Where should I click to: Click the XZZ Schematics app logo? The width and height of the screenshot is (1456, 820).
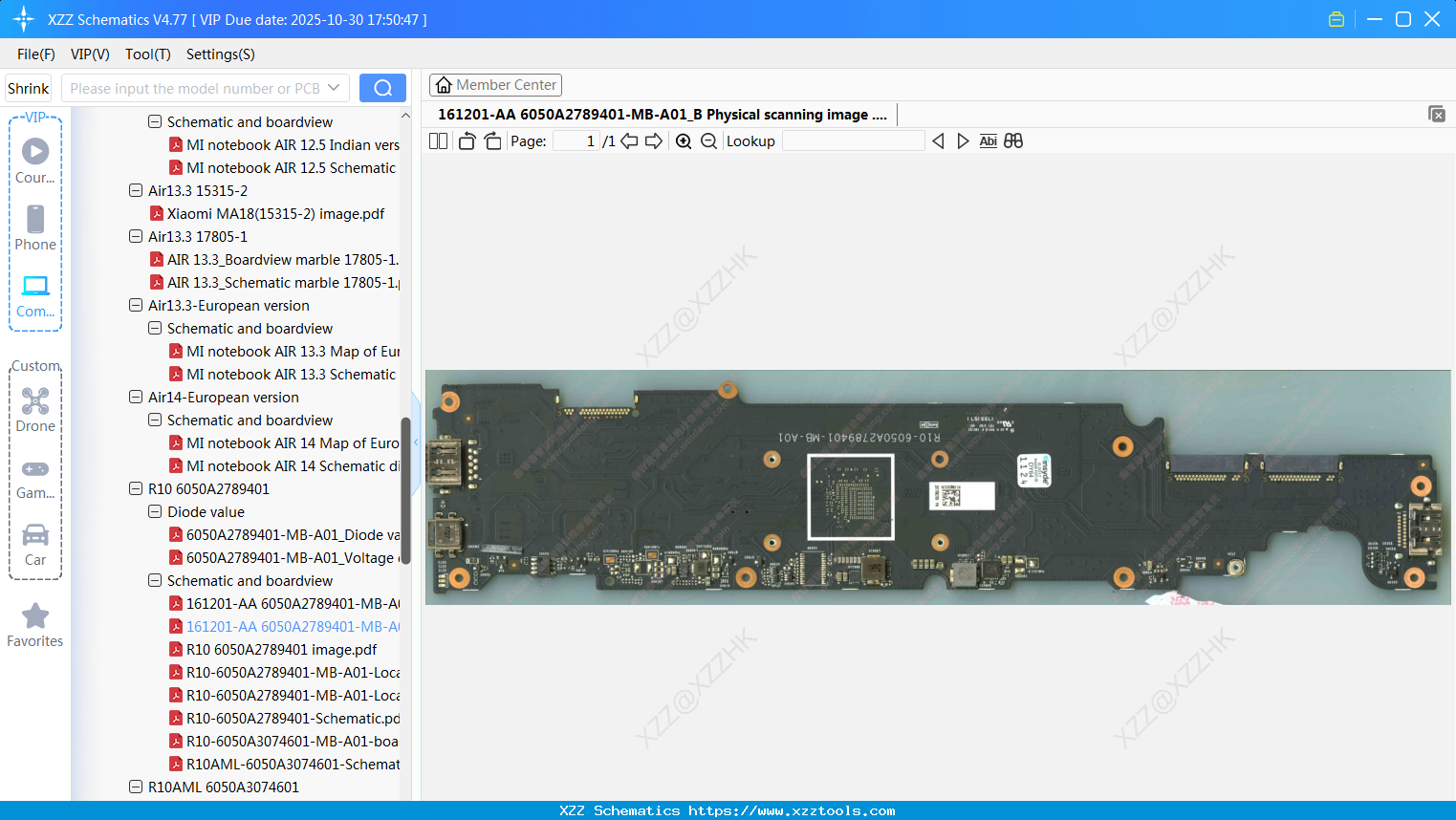pos(24,19)
